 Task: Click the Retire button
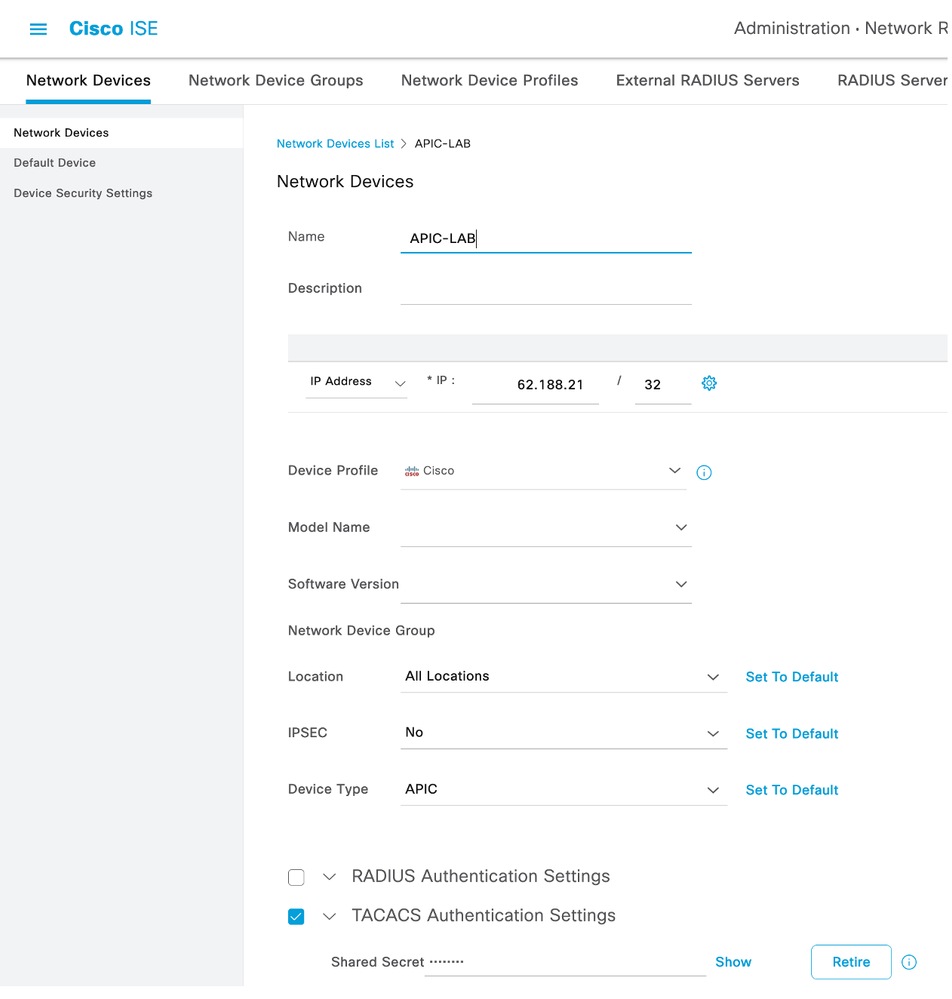[x=850, y=962]
